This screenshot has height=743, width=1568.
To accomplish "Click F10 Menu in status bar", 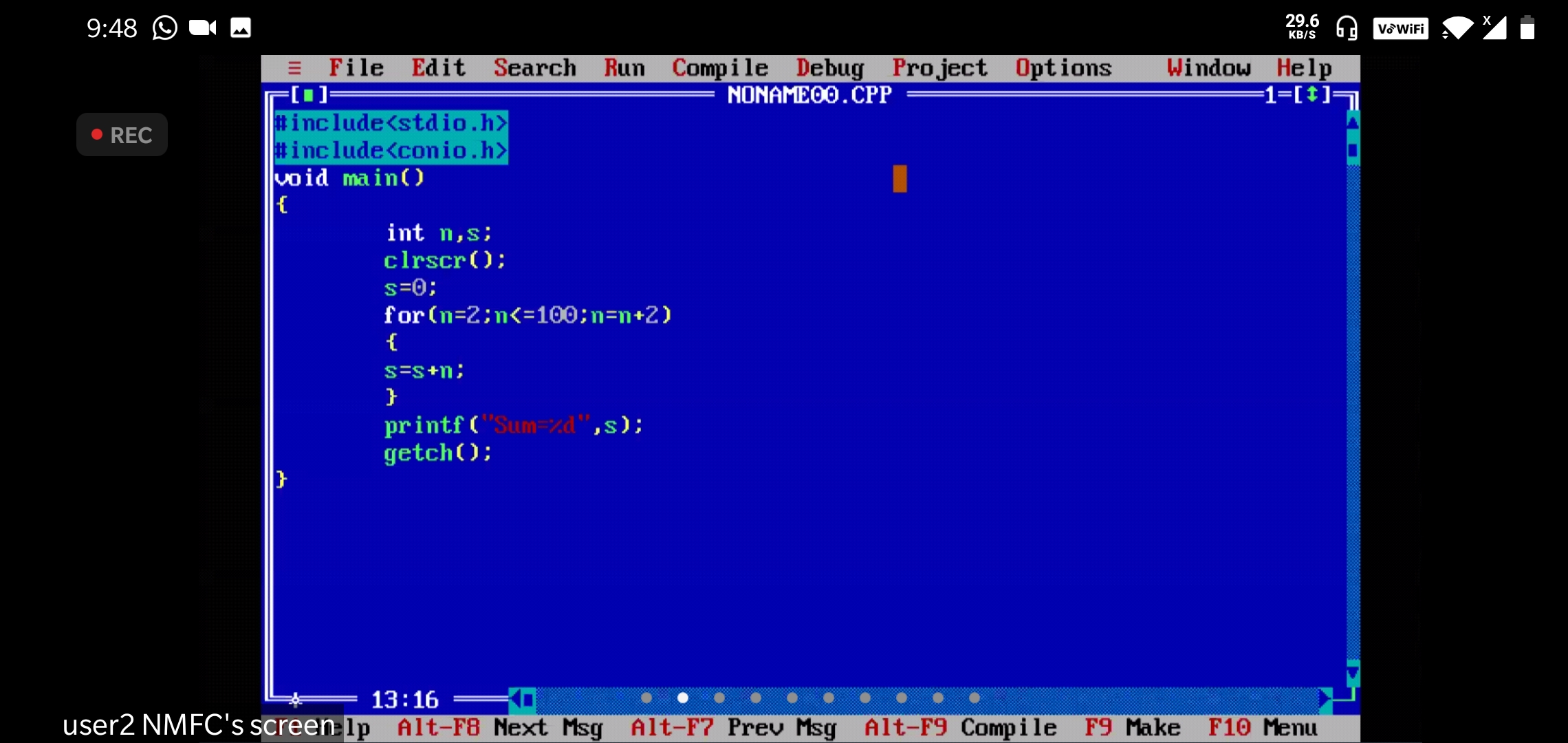I will tap(1263, 727).
